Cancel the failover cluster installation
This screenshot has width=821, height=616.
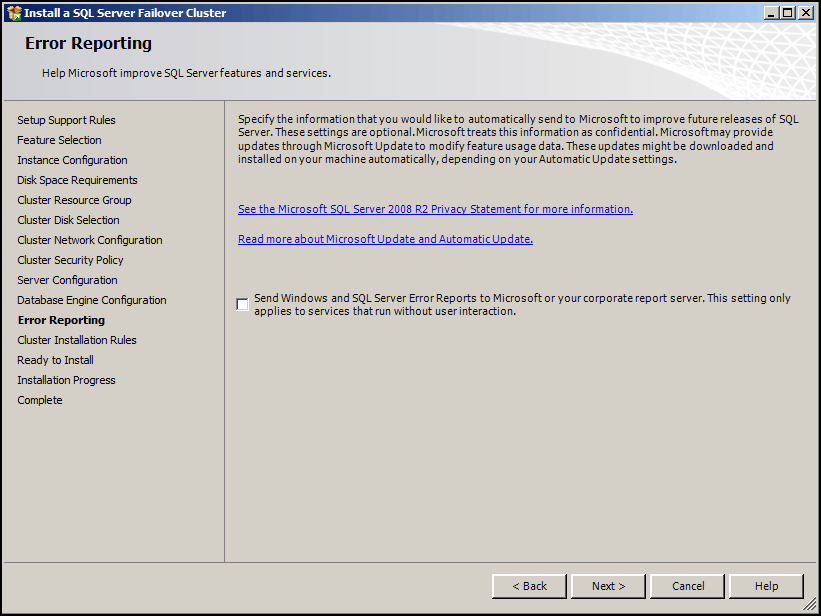tap(687, 586)
